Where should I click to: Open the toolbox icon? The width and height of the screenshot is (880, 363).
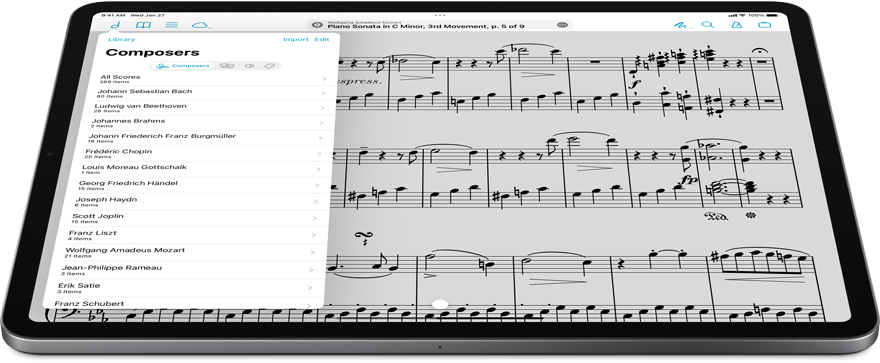tap(764, 25)
